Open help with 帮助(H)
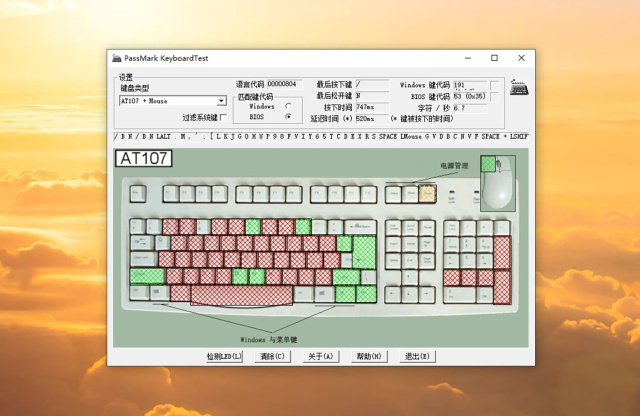Viewport: 640px width, 416px height. (x=369, y=356)
